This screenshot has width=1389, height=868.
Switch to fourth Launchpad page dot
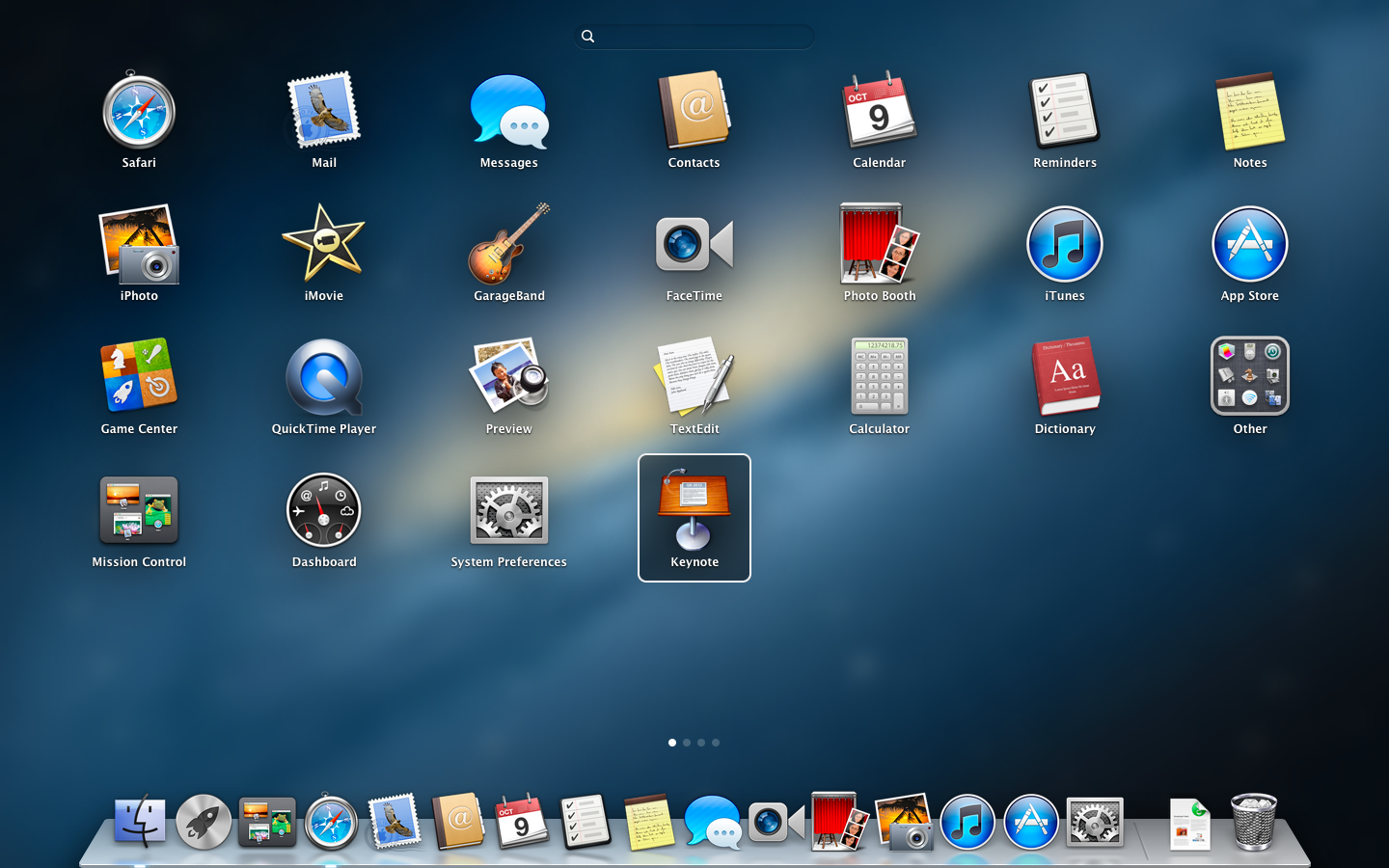click(716, 743)
